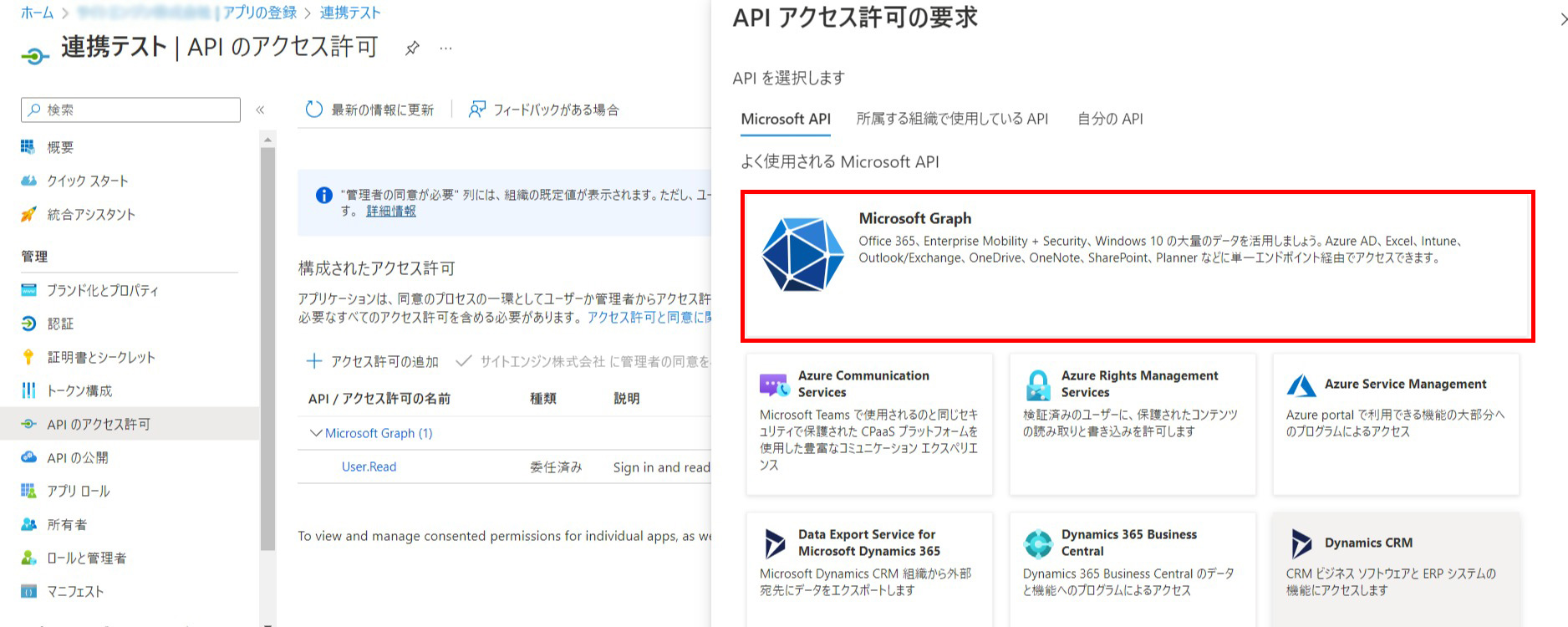Click the sidebar vertical scrollbar
The height and width of the screenshot is (627, 1568).
pyautogui.click(x=267, y=349)
